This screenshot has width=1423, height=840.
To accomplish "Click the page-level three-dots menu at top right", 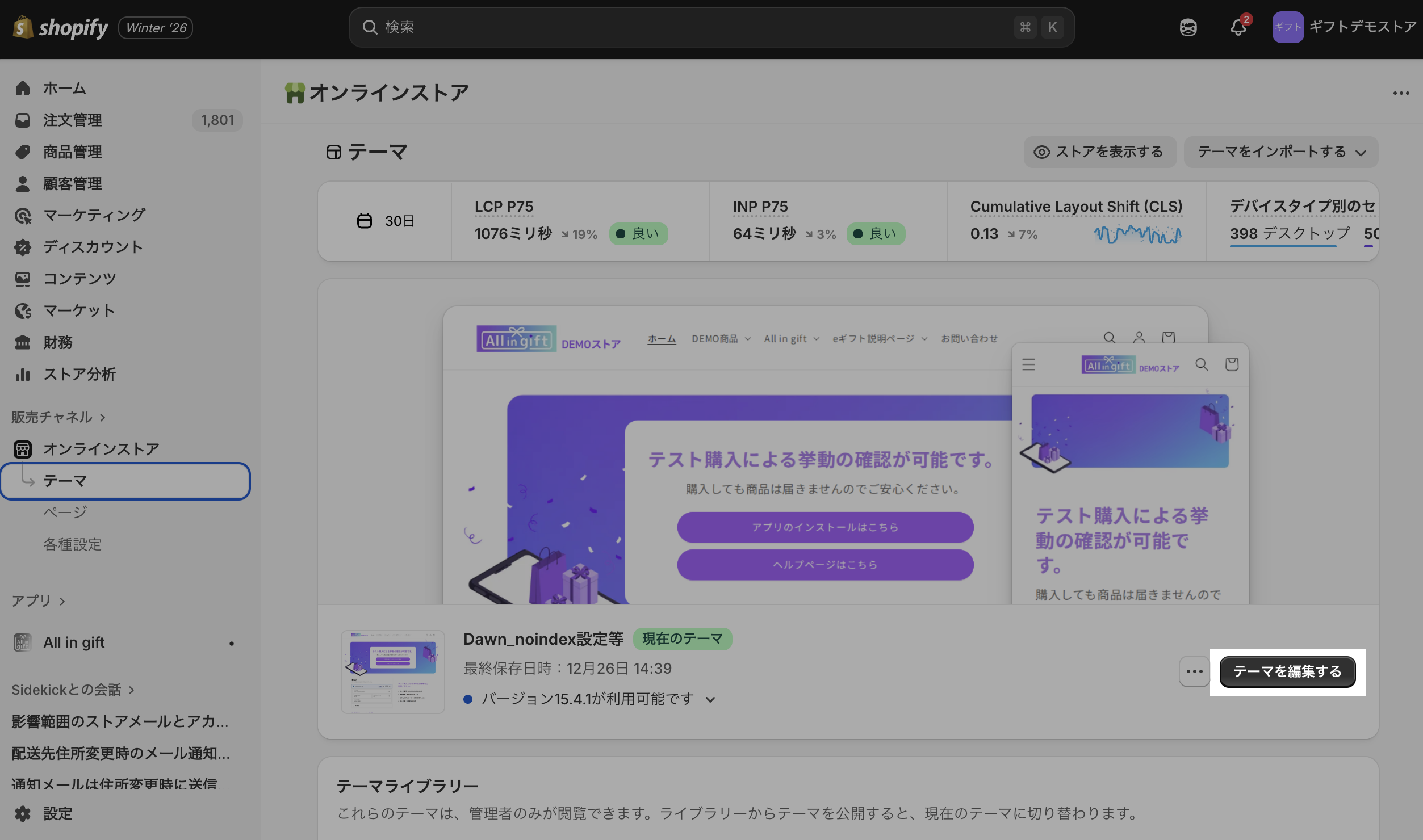I will (x=1401, y=93).
